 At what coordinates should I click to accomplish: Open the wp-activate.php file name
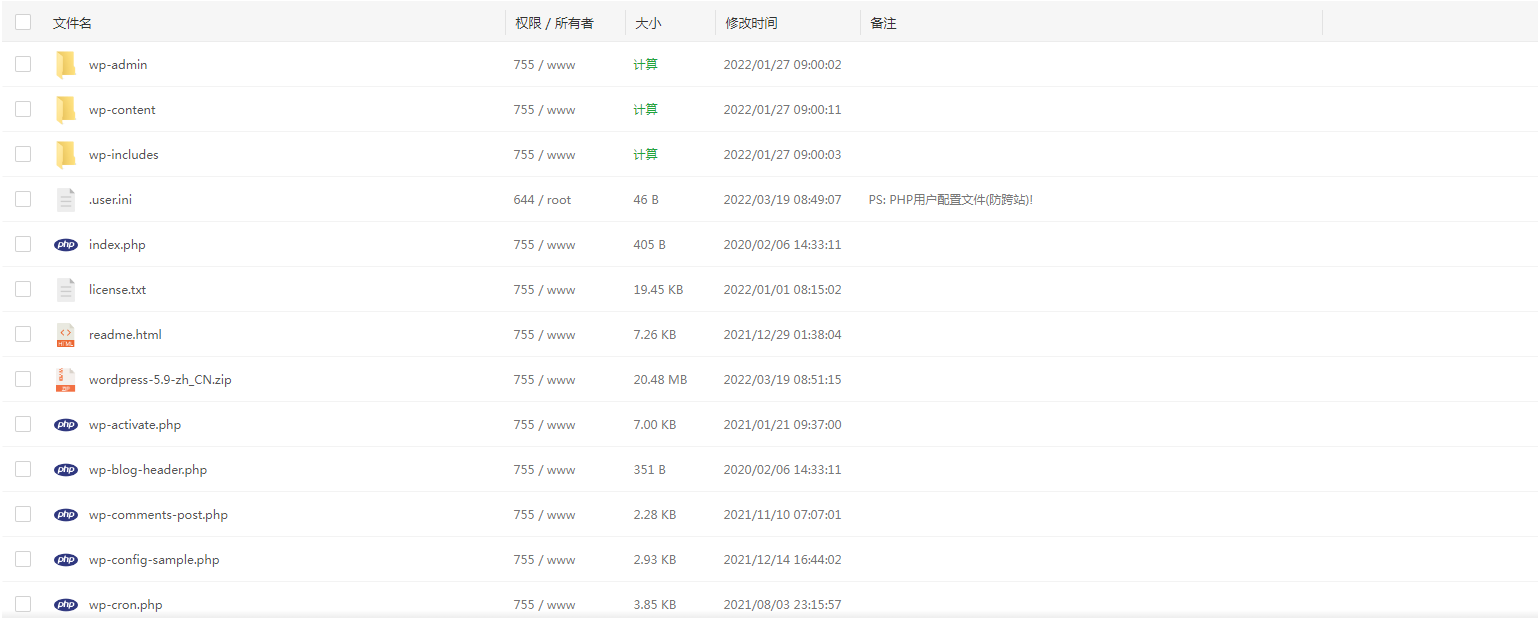click(135, 425)
